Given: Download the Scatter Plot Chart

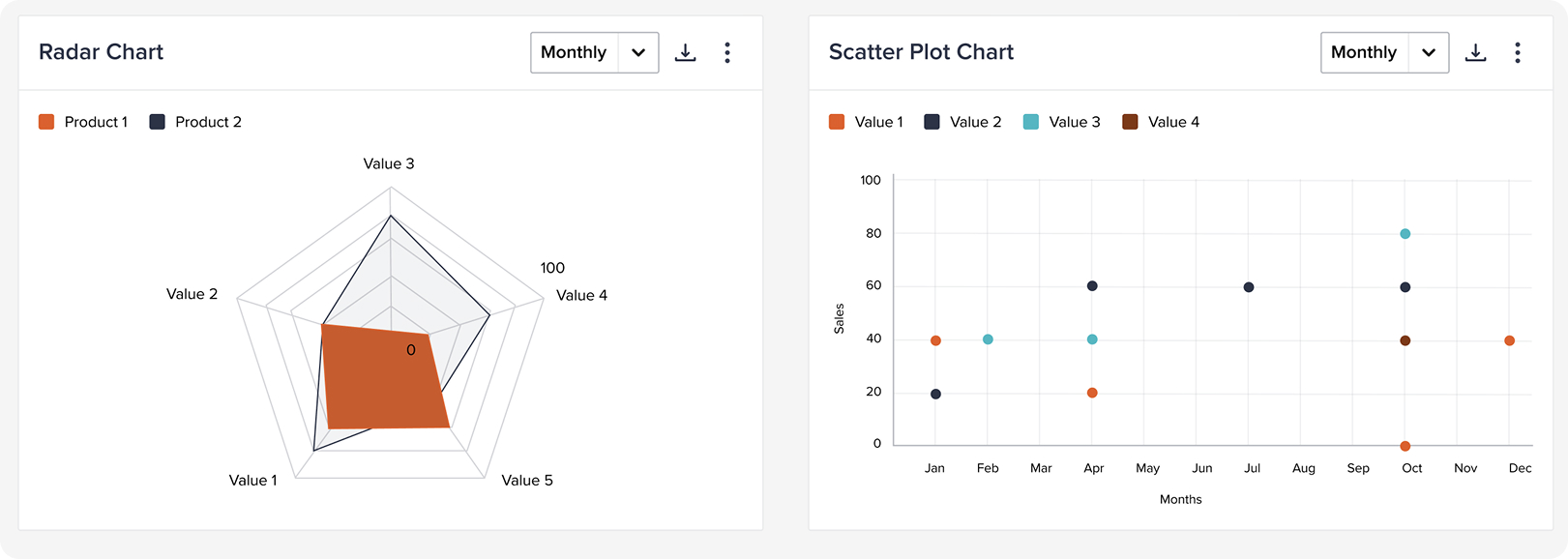Looking at the screenshot, I should click(x=1475, y=52).
